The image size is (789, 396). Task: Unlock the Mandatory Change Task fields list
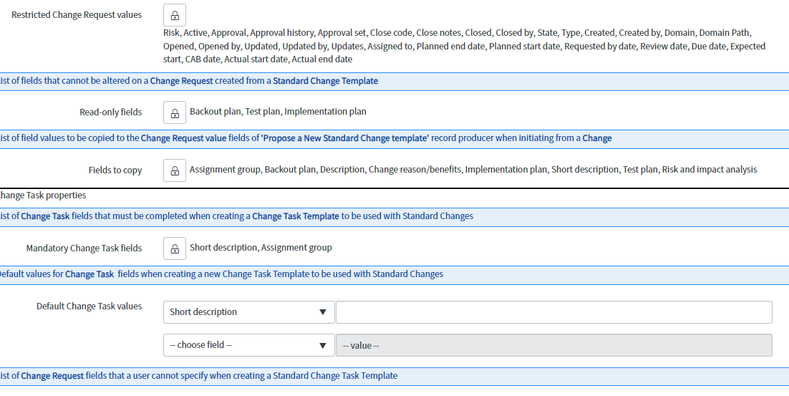coord(175,249)
